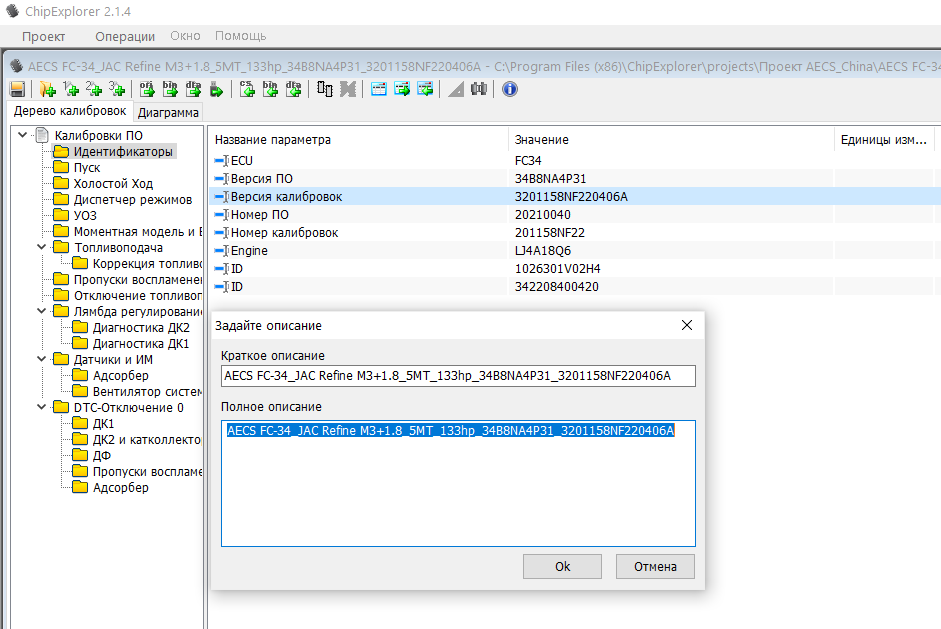Click the binoculars search toolbar icon
This screenshot has width=941, height=629.
coord(479,89)
